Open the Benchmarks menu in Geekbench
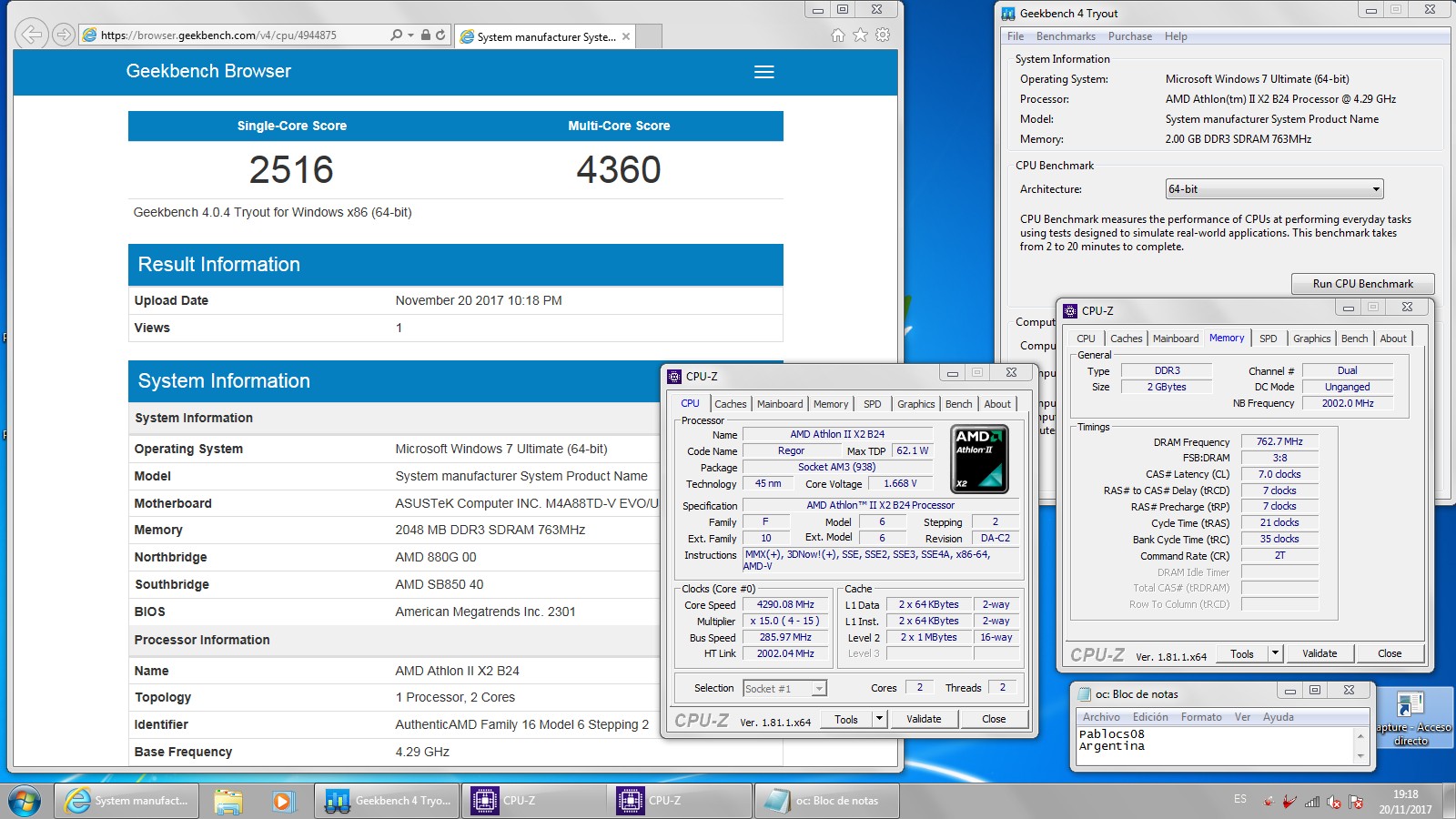Screen dimensions: 1456x819 (x=1066, y=36)
